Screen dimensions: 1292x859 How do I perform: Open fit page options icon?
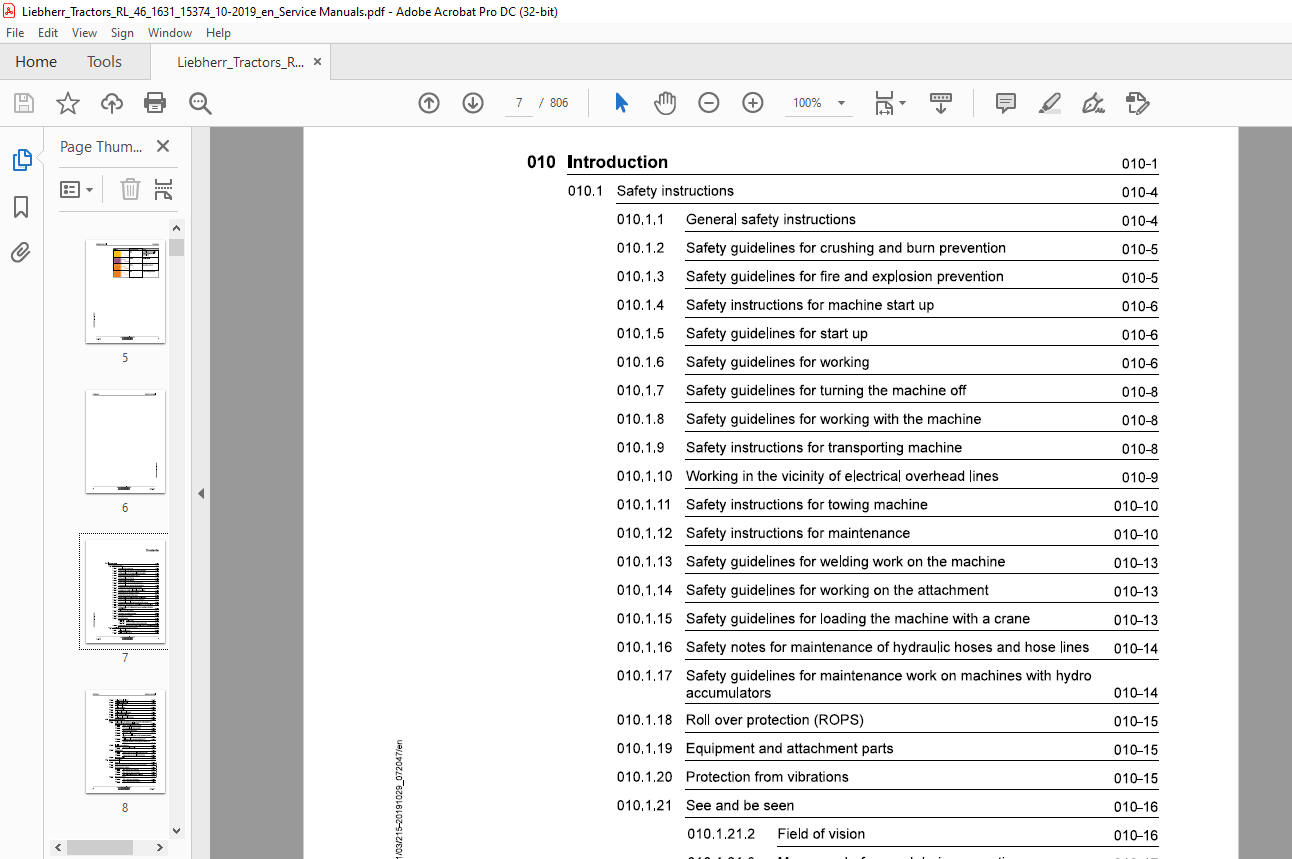890,103
